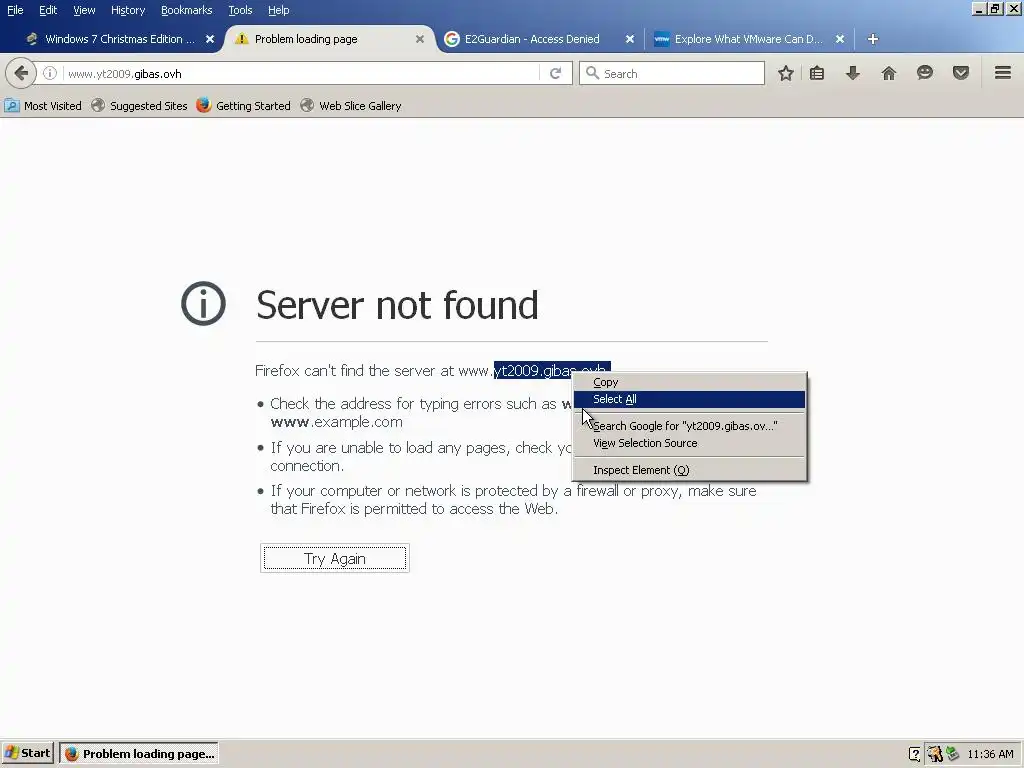Viewport: 1024px width, 768px height.
Task: Choose View Selection Source
Action: click(689, 443)
